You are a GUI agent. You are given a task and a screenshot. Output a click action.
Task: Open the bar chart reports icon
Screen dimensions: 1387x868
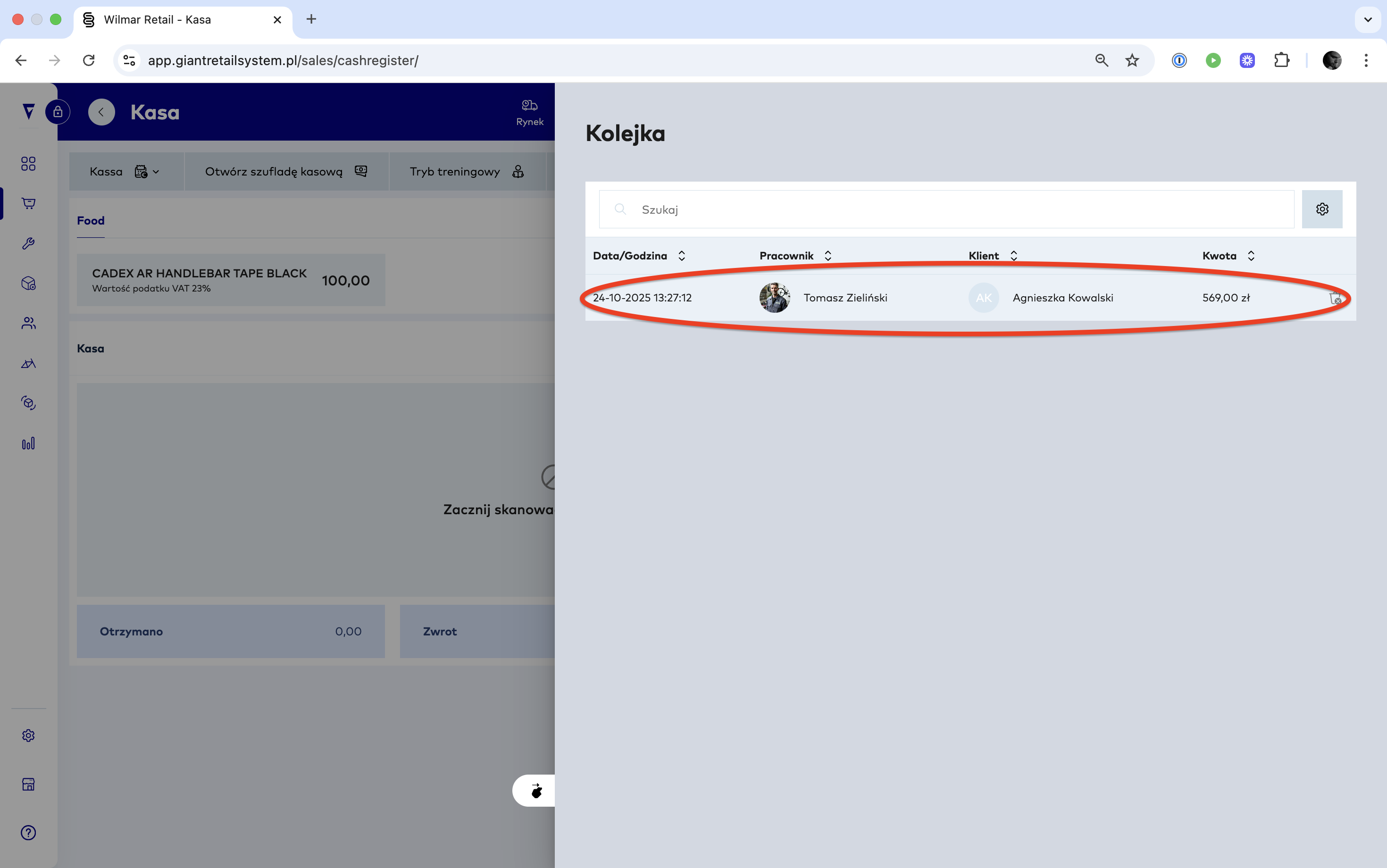[28, 443]
